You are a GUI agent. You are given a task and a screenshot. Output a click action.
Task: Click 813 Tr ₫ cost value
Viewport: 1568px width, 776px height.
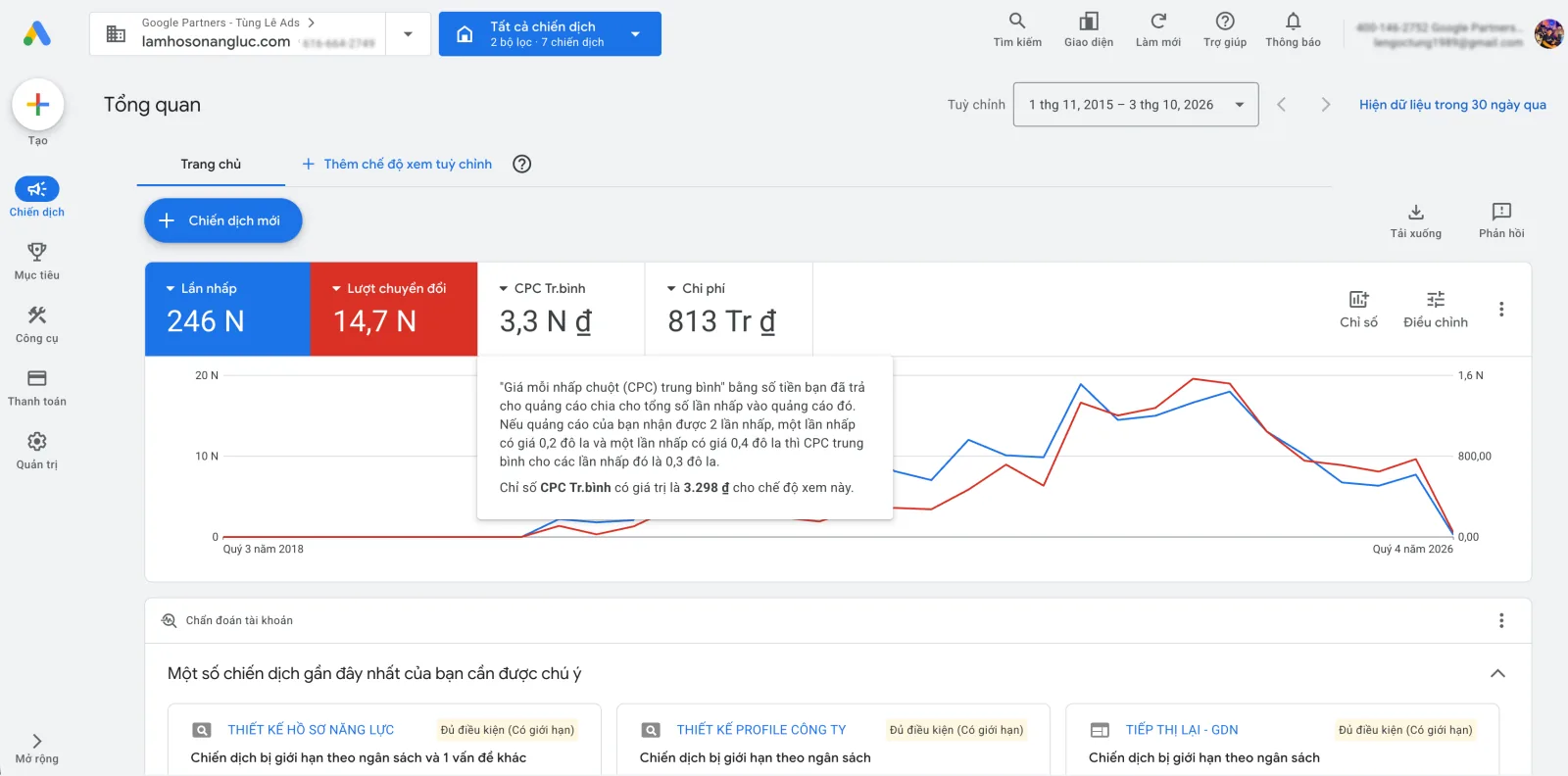click(721, 321)
